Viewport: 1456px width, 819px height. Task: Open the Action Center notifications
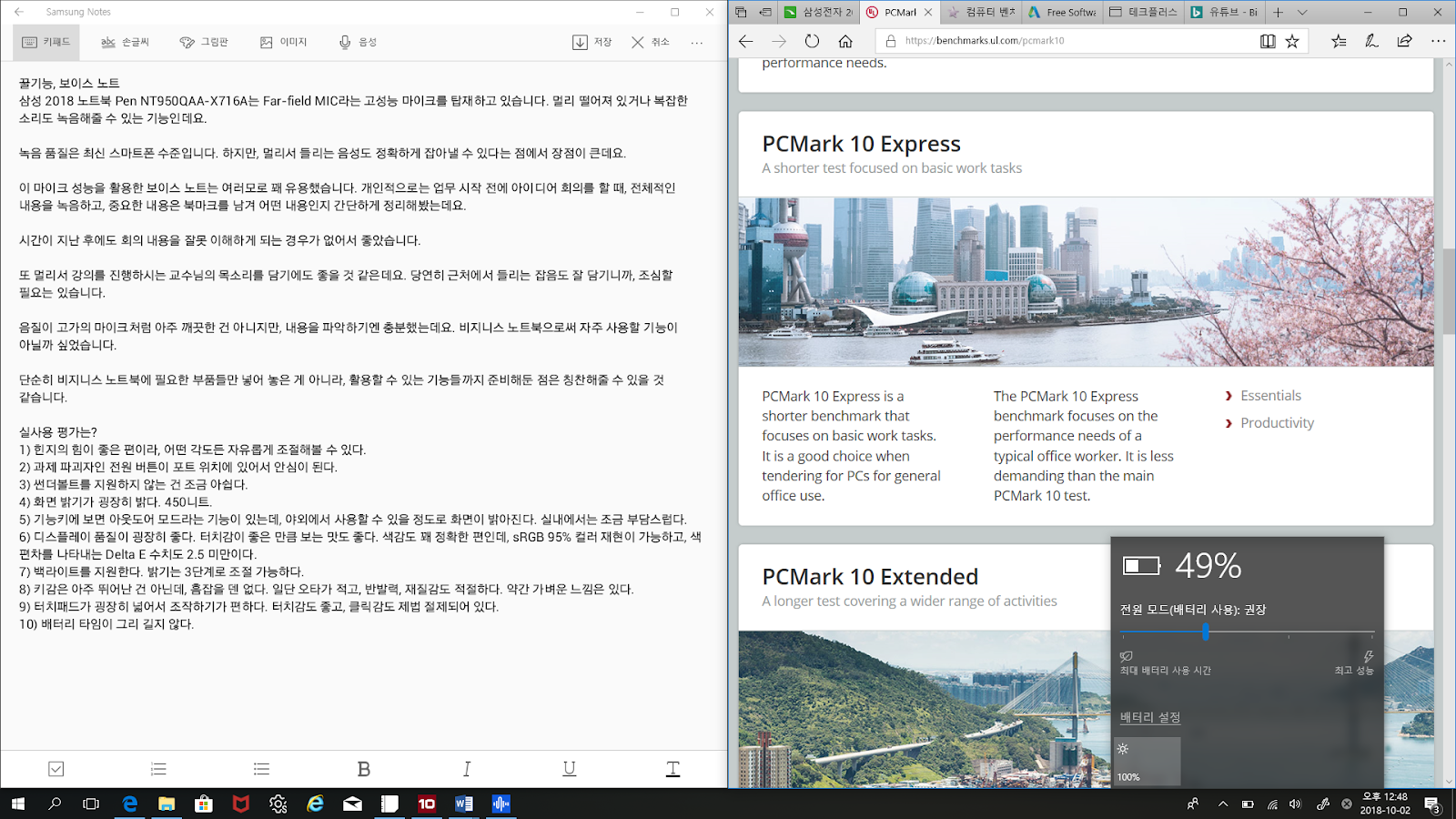(1431, 804)
